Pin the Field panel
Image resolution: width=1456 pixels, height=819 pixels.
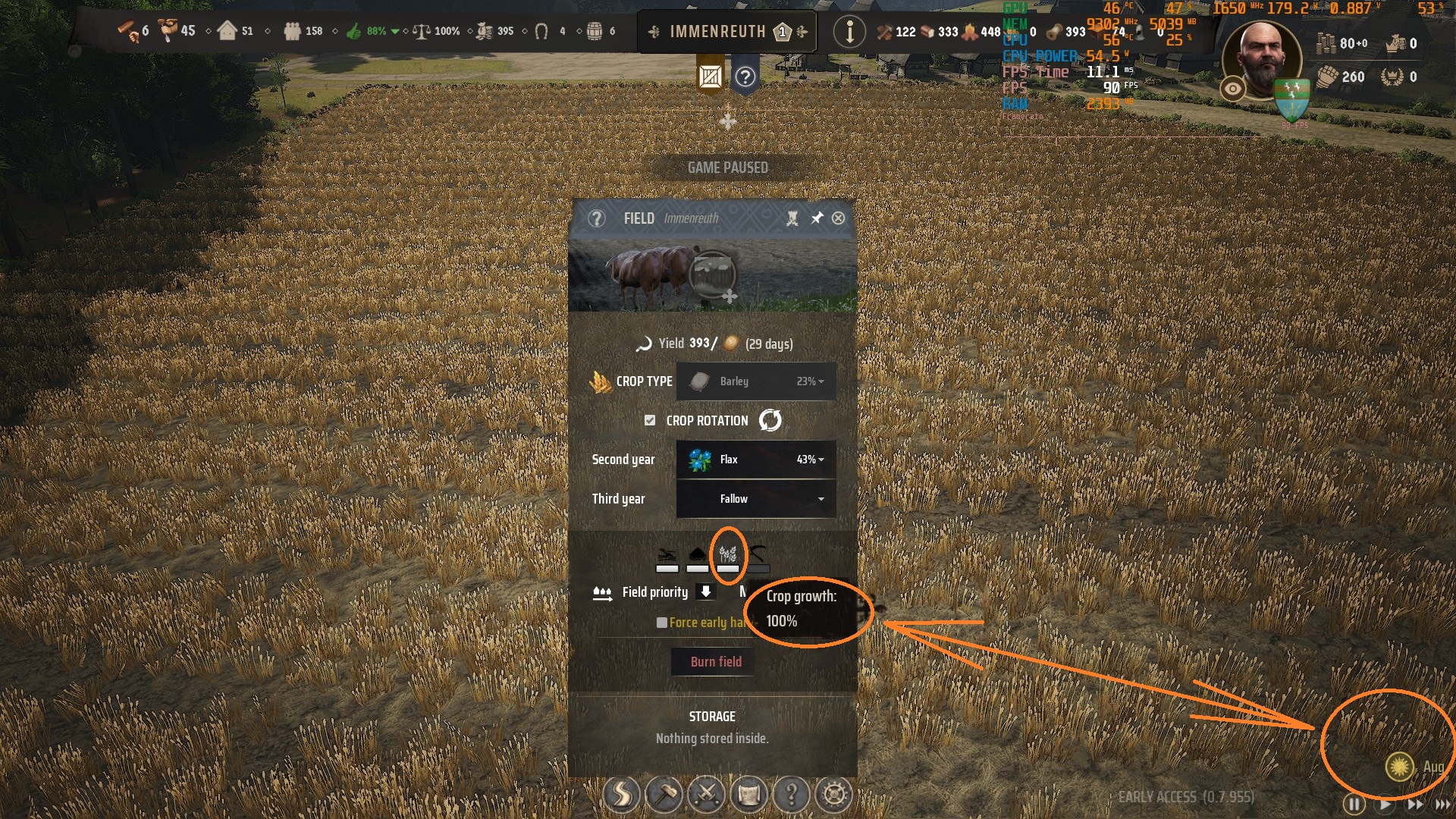817,218
